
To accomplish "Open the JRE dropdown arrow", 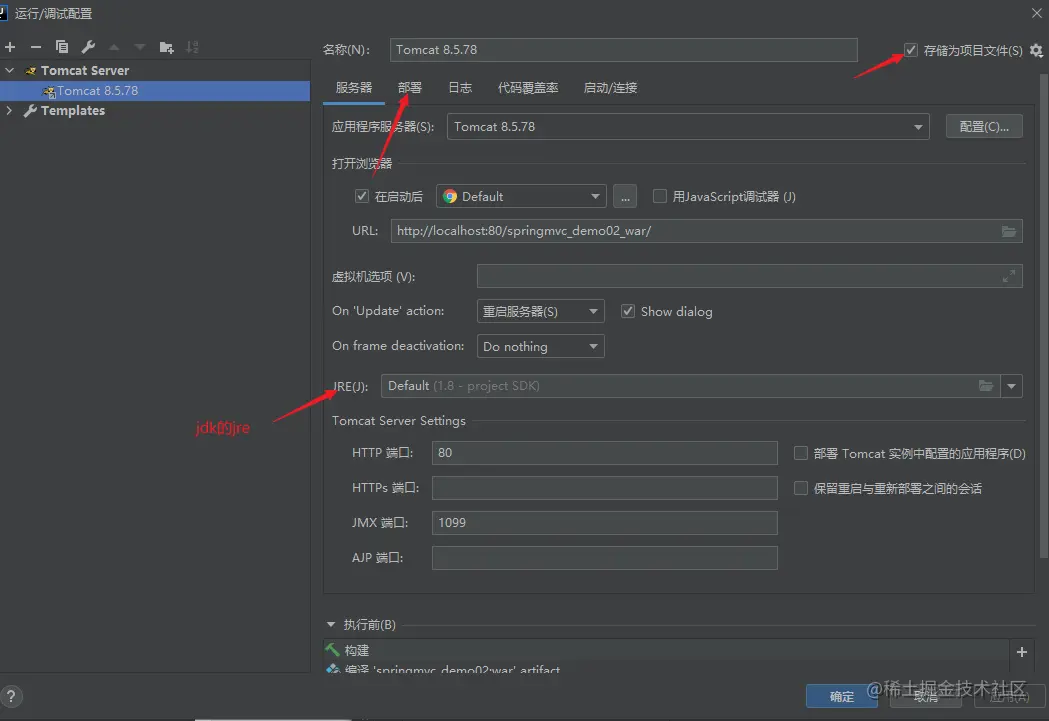I will pyautogui.click(x=1012, y=386).
